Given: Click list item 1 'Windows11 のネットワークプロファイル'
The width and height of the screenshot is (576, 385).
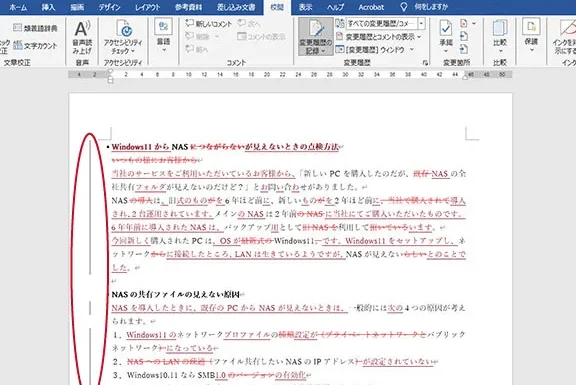Looking at the screenshot, I should (289, 341).
